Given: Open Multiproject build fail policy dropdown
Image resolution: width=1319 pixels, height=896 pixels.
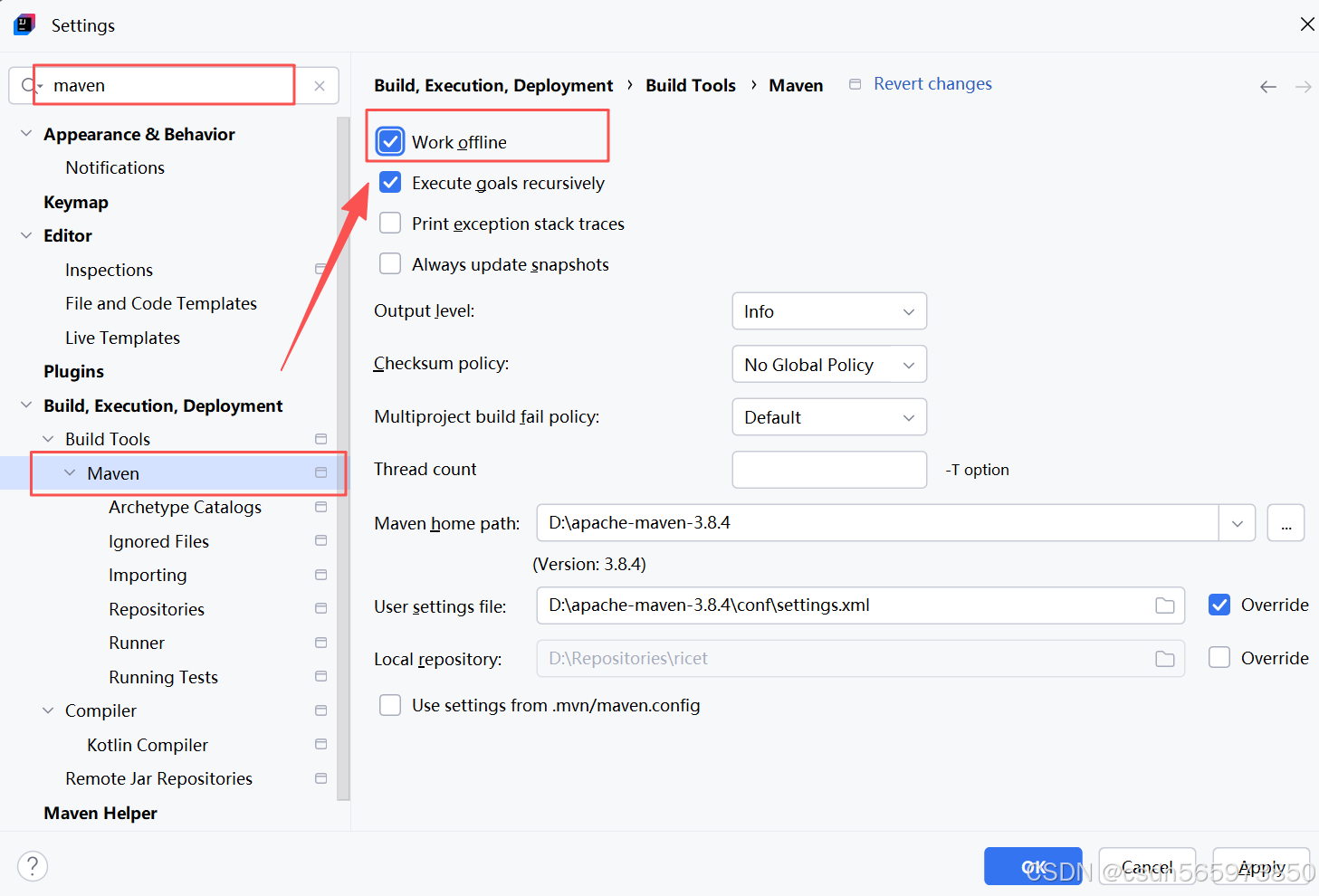Looking at the screenshot, I should point(829,417).
